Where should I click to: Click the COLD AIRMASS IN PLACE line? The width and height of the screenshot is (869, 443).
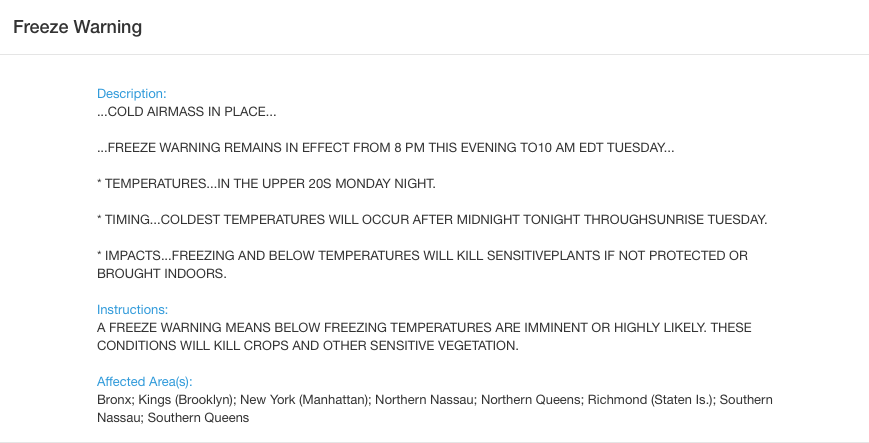186,112
